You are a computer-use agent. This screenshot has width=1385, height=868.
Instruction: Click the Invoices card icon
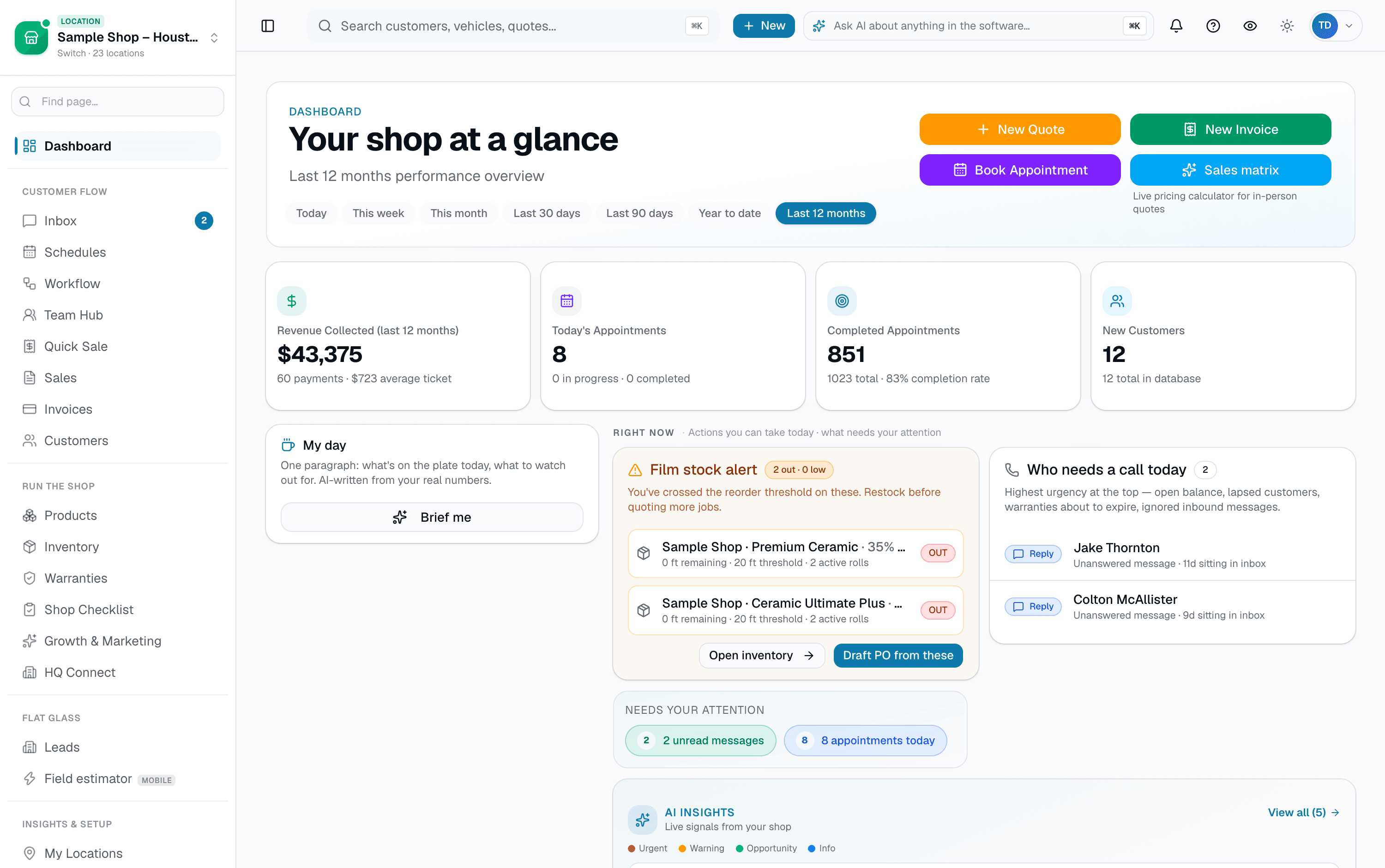tap(29, 410)
